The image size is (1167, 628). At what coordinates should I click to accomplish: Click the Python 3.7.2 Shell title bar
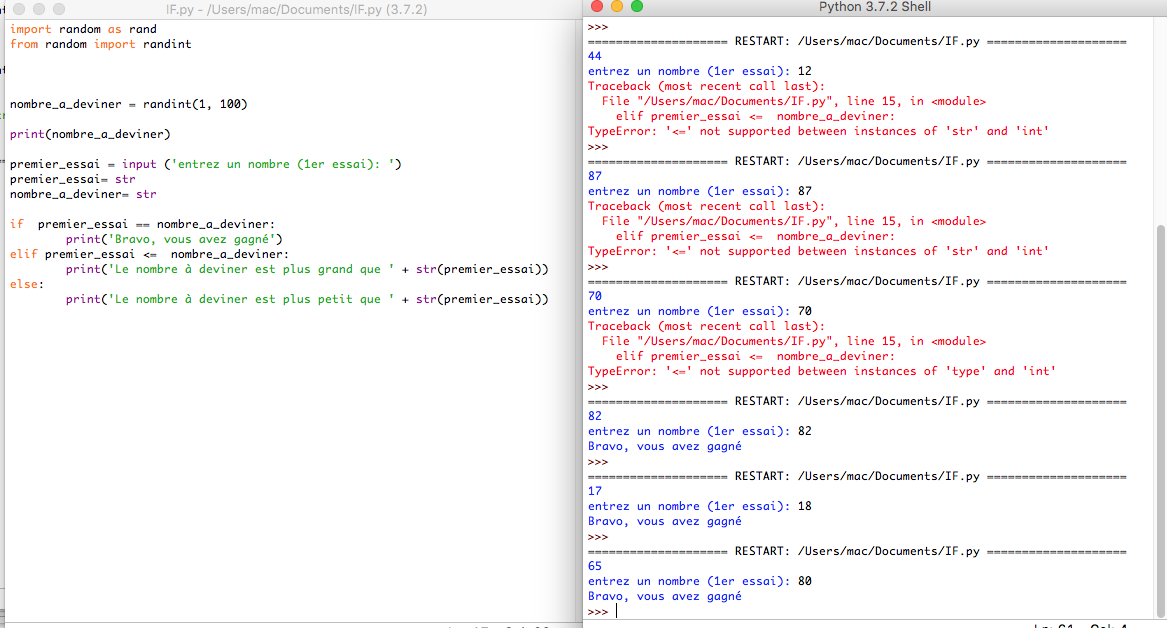(873, 7)
